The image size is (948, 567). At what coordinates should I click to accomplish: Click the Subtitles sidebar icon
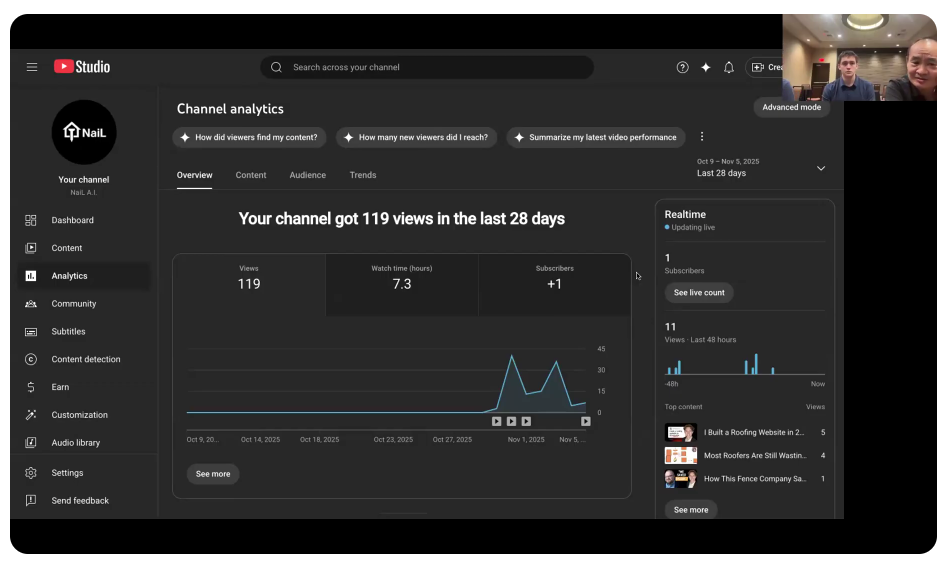(31, 331)
